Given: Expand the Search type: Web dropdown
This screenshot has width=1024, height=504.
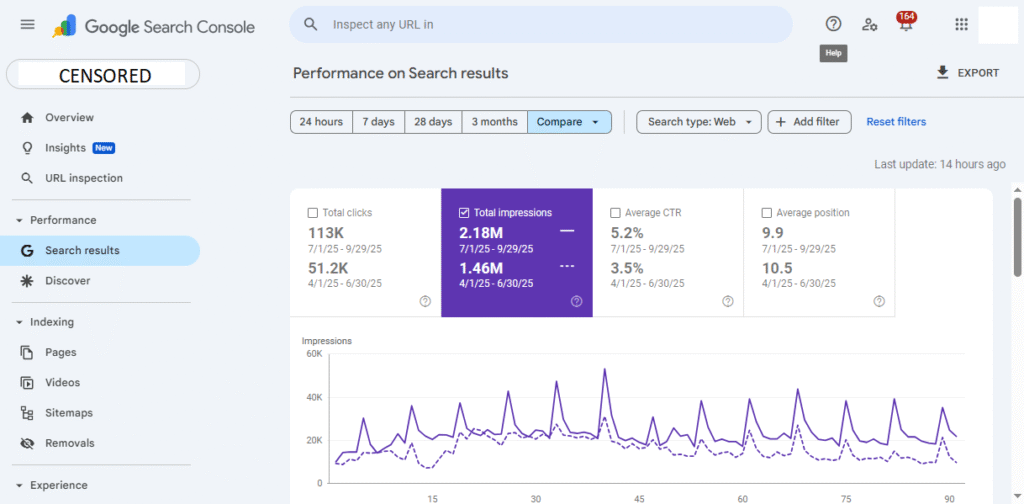Looking at the screenshot, I should tap(698, 122).
